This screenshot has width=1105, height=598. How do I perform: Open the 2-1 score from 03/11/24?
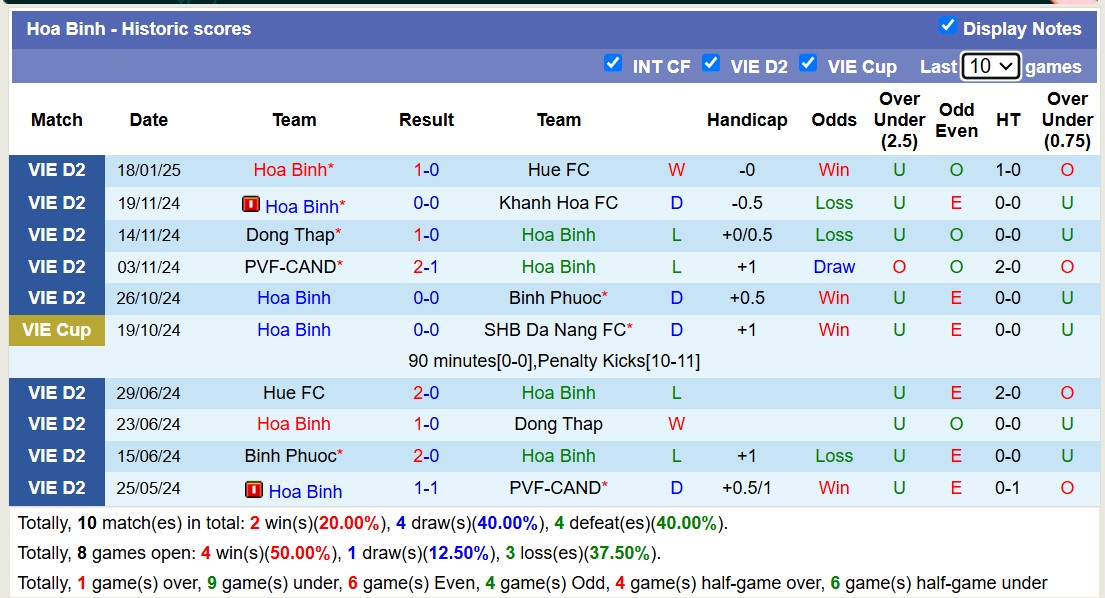427,267
